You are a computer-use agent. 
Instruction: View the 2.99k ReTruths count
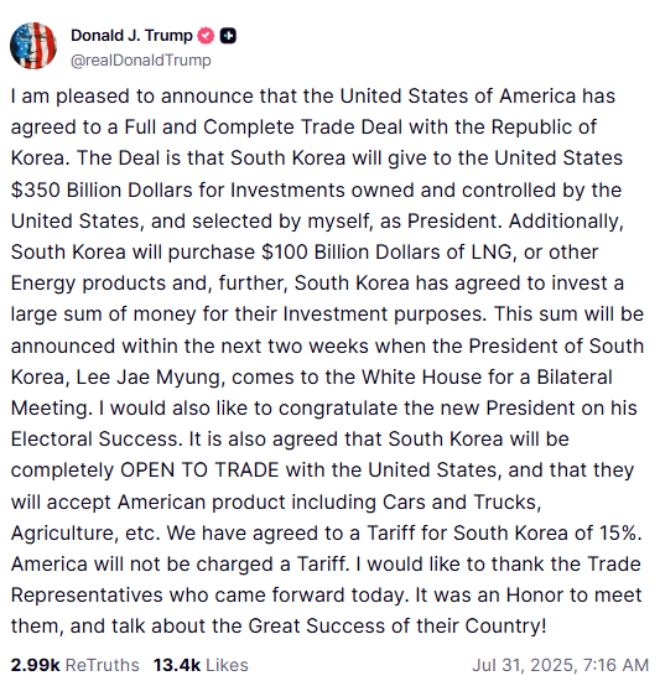pos(34,664)
